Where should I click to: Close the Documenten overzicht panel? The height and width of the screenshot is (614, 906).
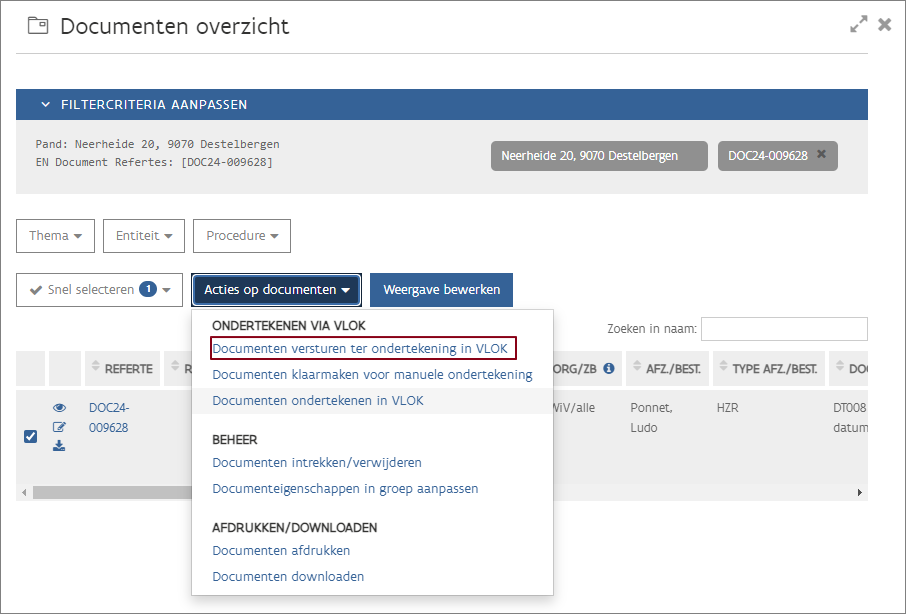(x=884, y=25)
